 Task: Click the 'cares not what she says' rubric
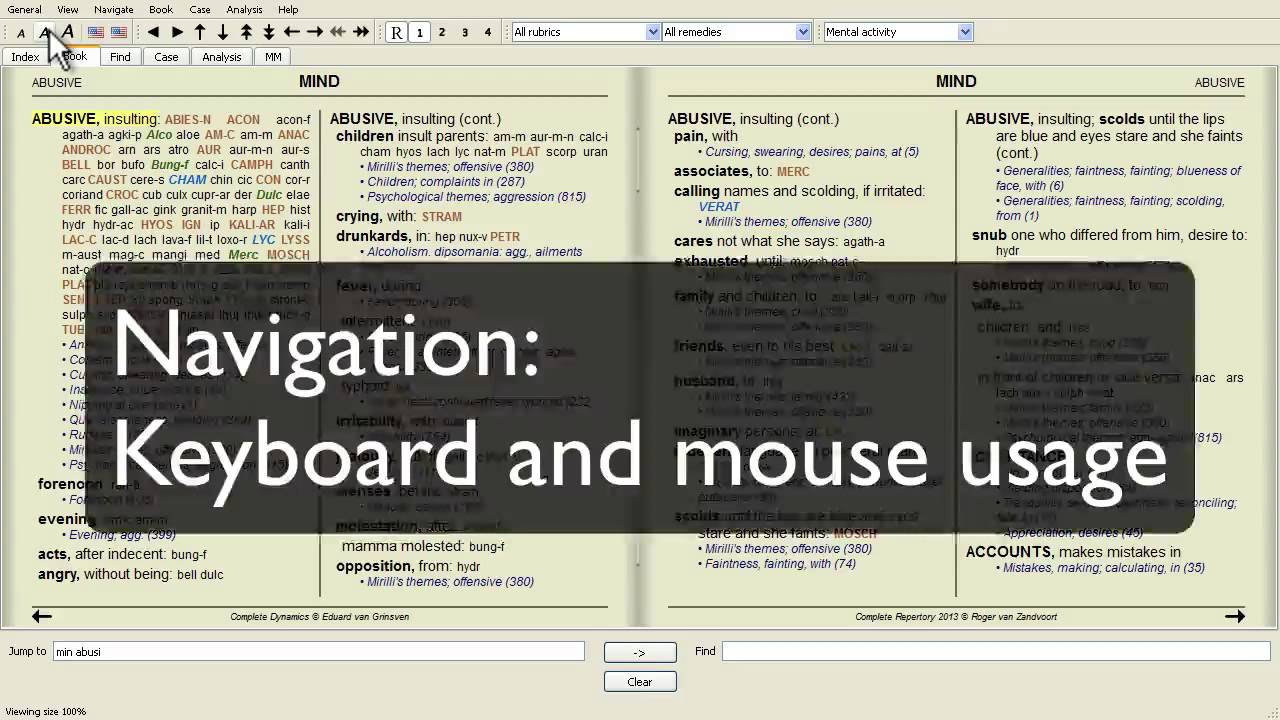pos(779,241)
